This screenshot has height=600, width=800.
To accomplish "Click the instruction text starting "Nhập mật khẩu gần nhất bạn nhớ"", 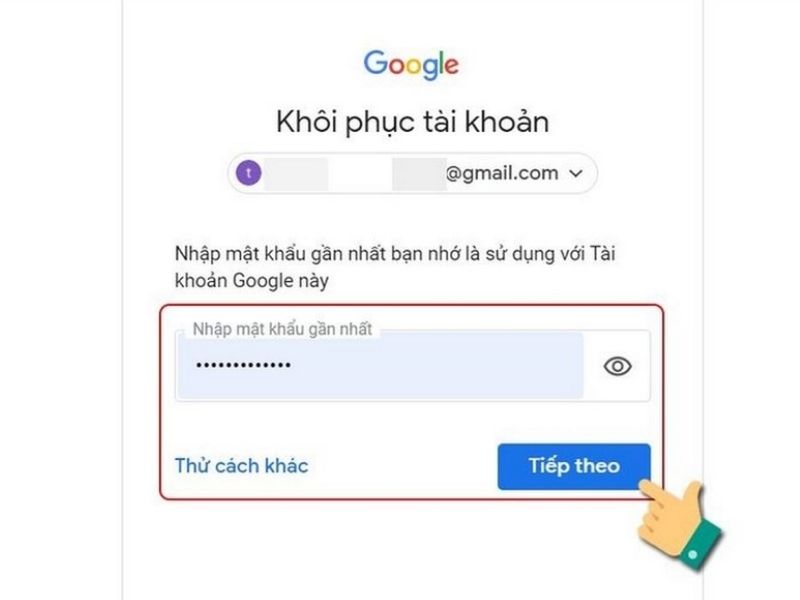I will coord(395,267).
